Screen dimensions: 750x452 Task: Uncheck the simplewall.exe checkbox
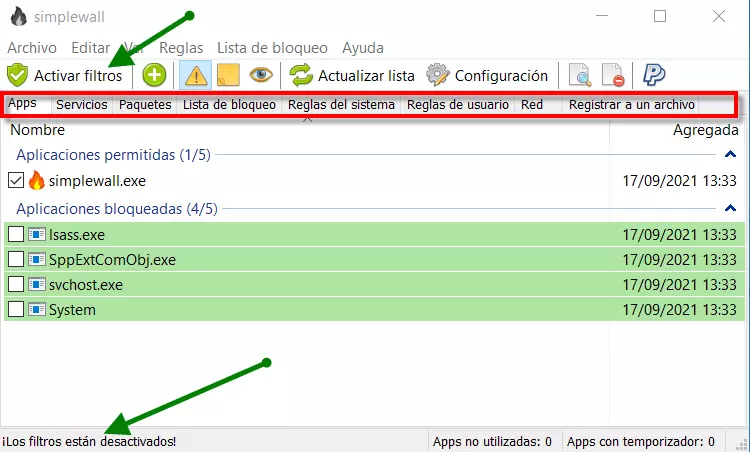(15, 181)
